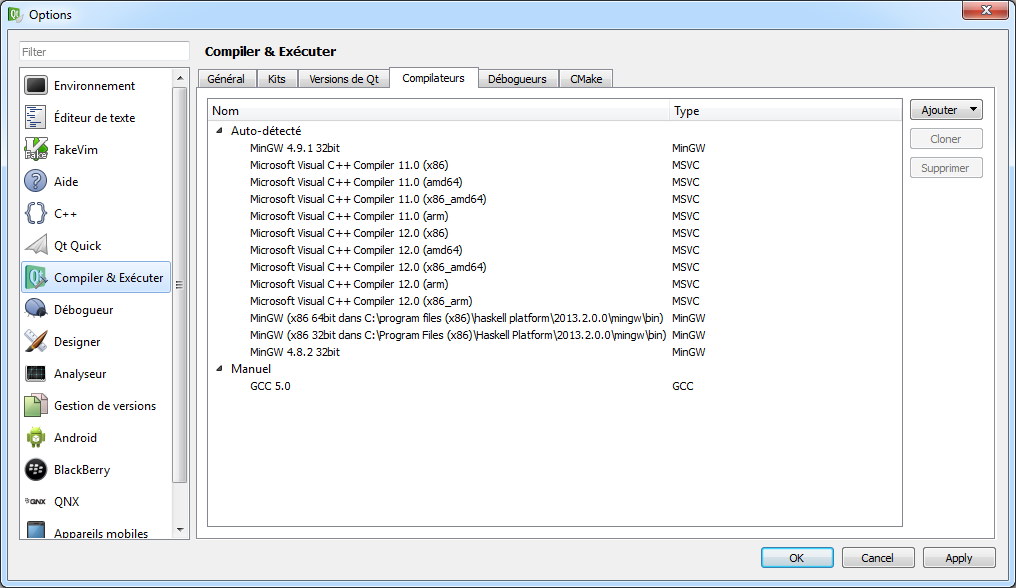
Task: Switch to the Général tab
Action: pos(226,78)
